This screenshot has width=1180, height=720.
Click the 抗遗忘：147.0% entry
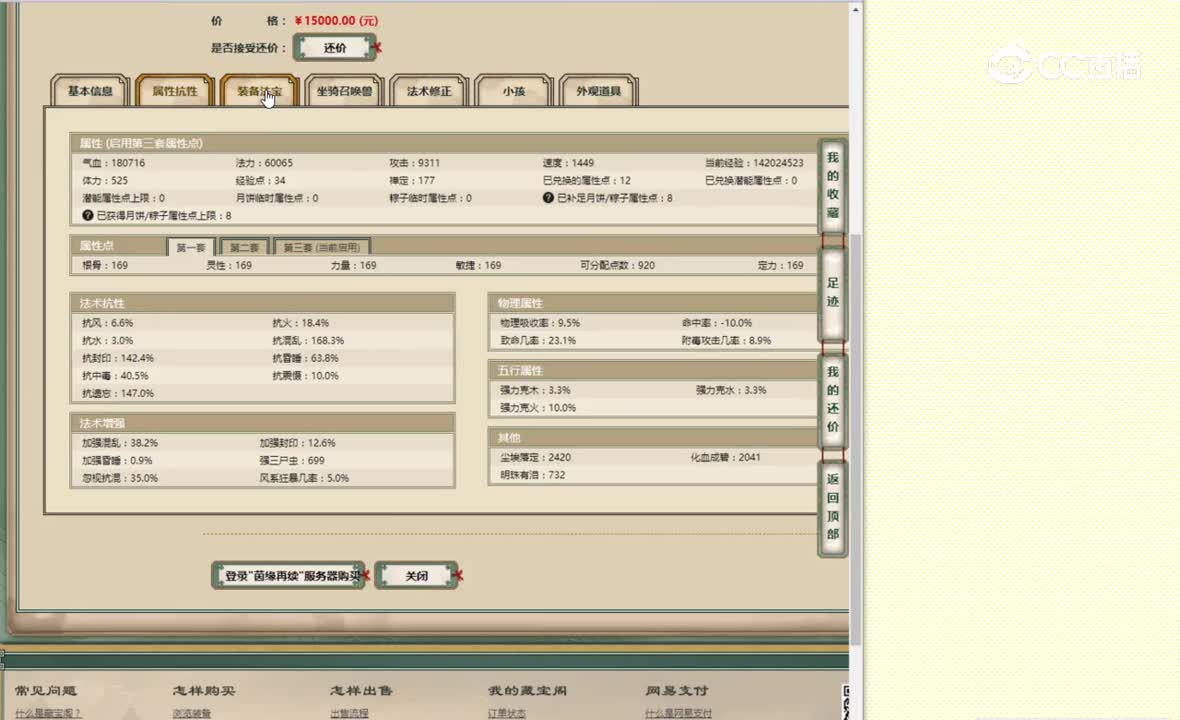(x=117, y=393)
